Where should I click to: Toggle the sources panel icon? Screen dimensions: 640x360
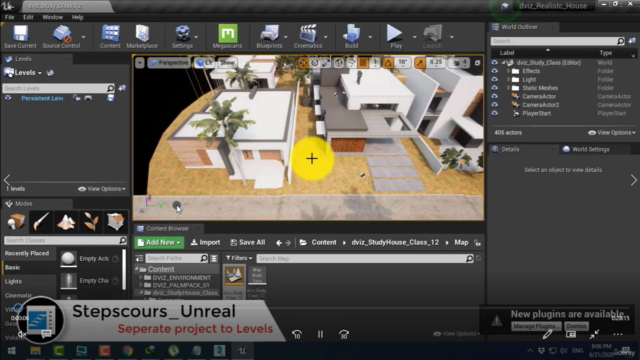(x=139, y=258)
